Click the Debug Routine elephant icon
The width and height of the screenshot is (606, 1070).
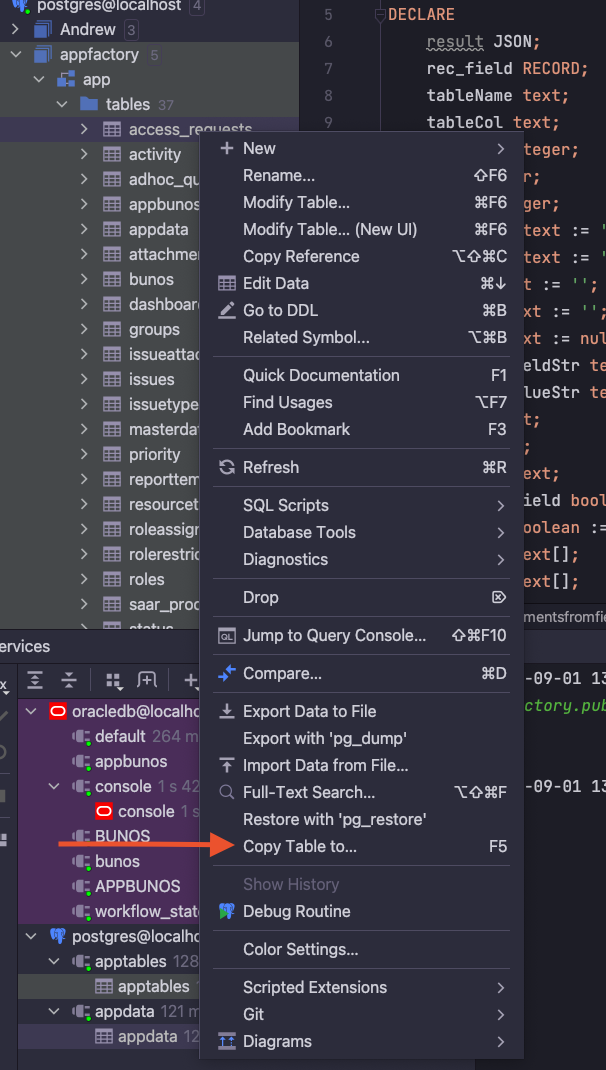227,911
